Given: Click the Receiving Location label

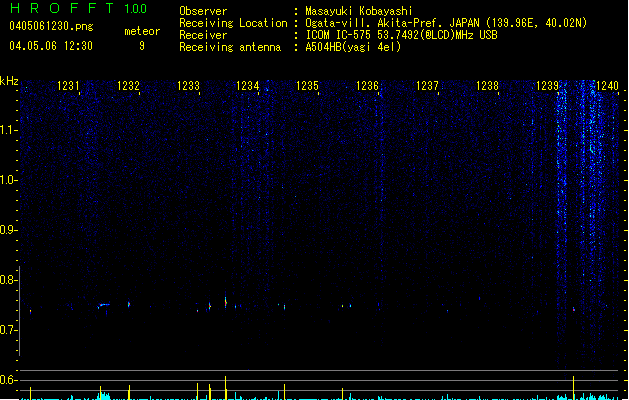Looking at the screenshot, I should point(233,23).
